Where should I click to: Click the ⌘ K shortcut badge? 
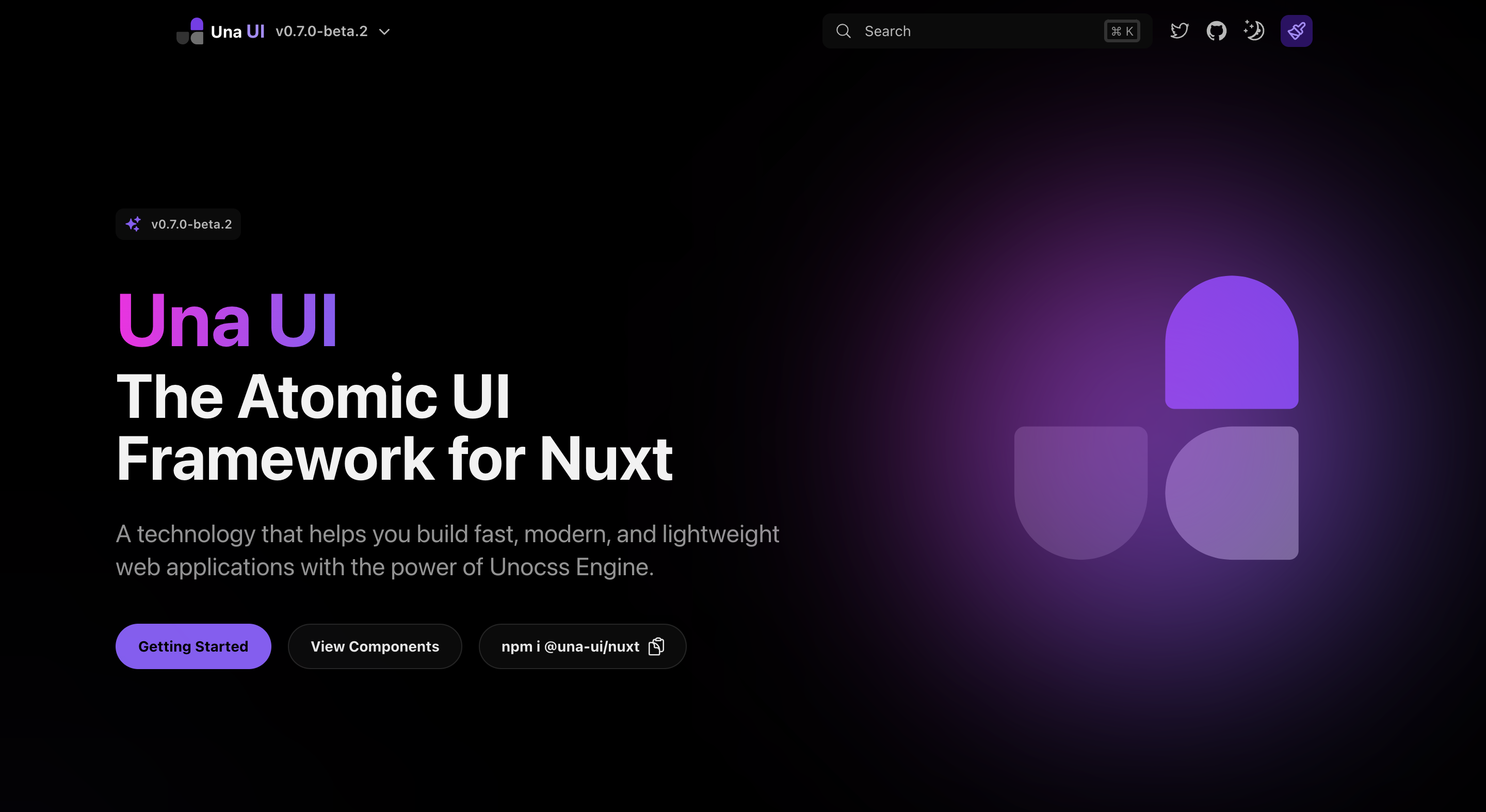coord(1121,31)
